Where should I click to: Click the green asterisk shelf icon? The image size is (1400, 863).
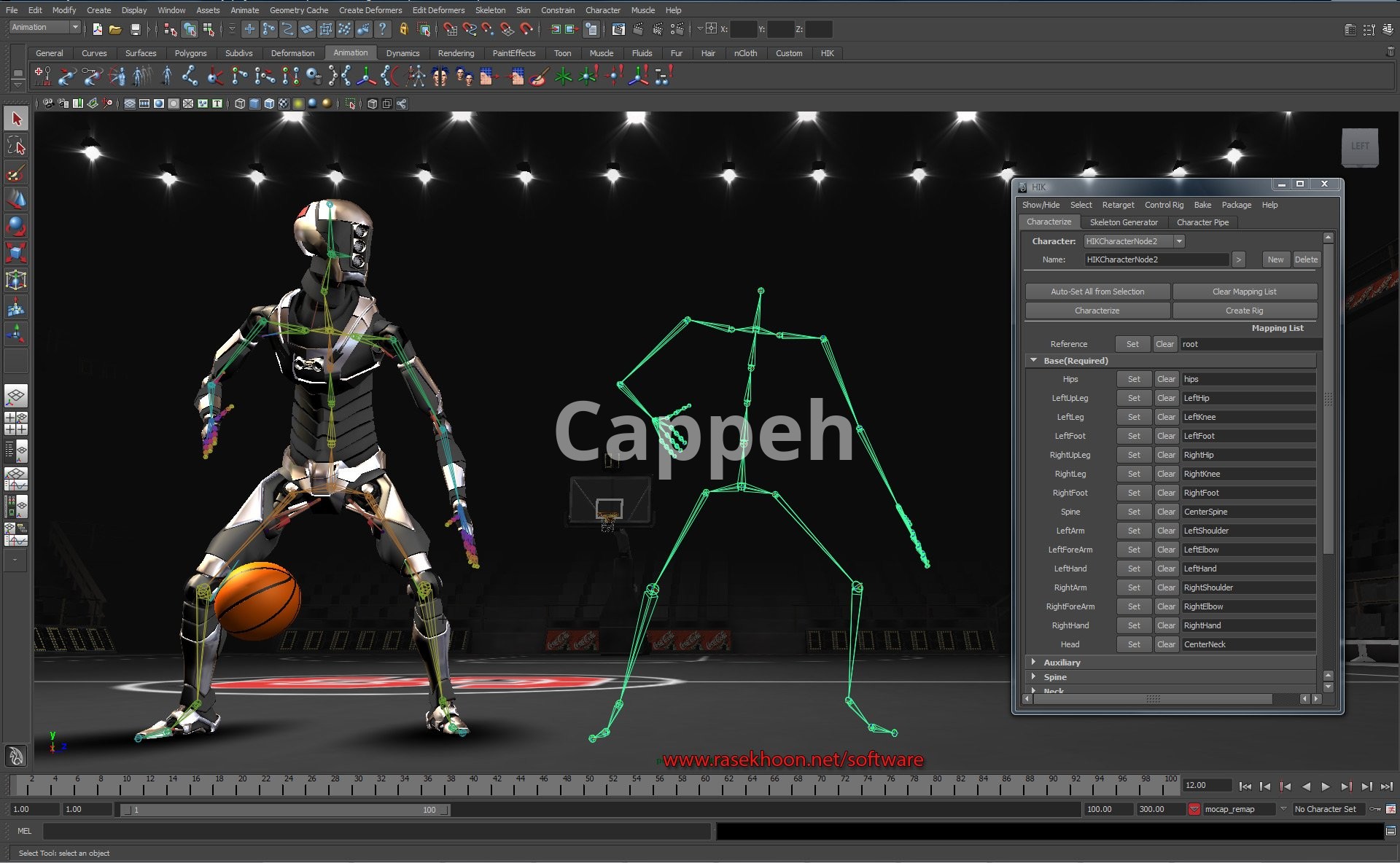point(563,76)
